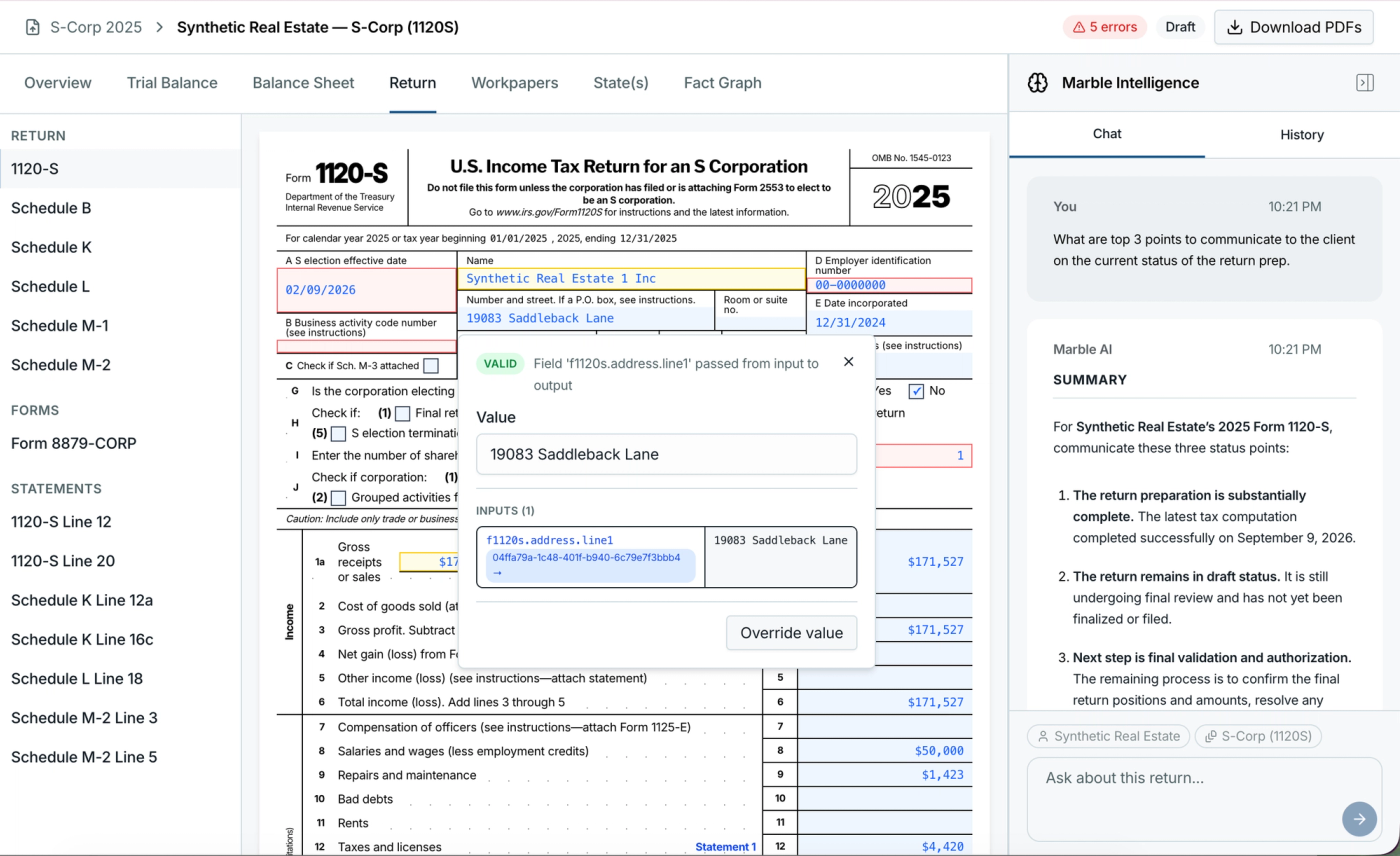Select 1120-S in the return sidebar
The width and height of the screenshot is (1400, 856).
click(x=120, y=169)
